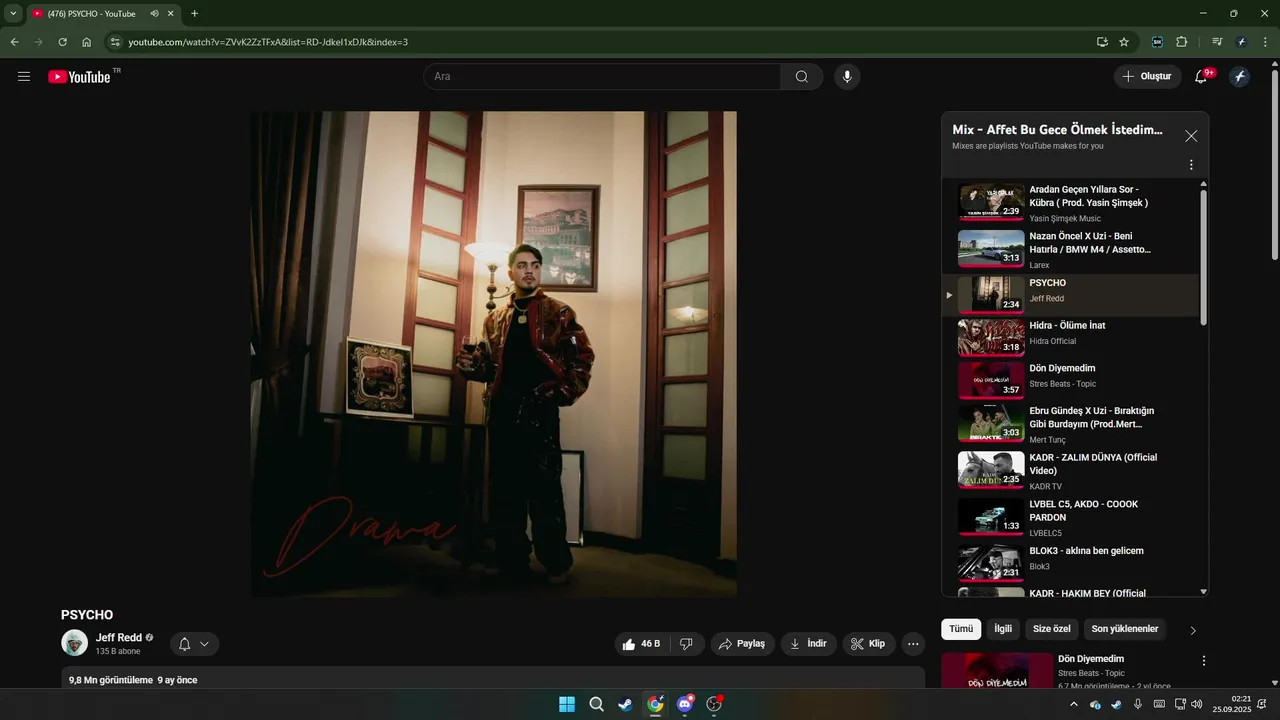Bookmark this page with star
The image size is (1280, 720).
1124,42
